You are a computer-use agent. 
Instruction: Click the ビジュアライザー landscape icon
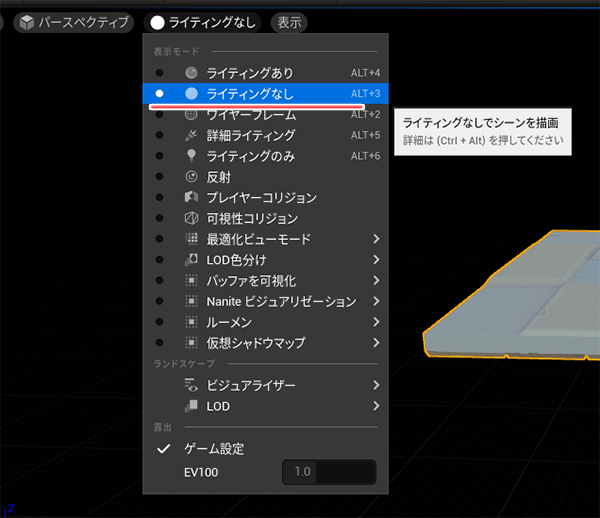point(192,385)
